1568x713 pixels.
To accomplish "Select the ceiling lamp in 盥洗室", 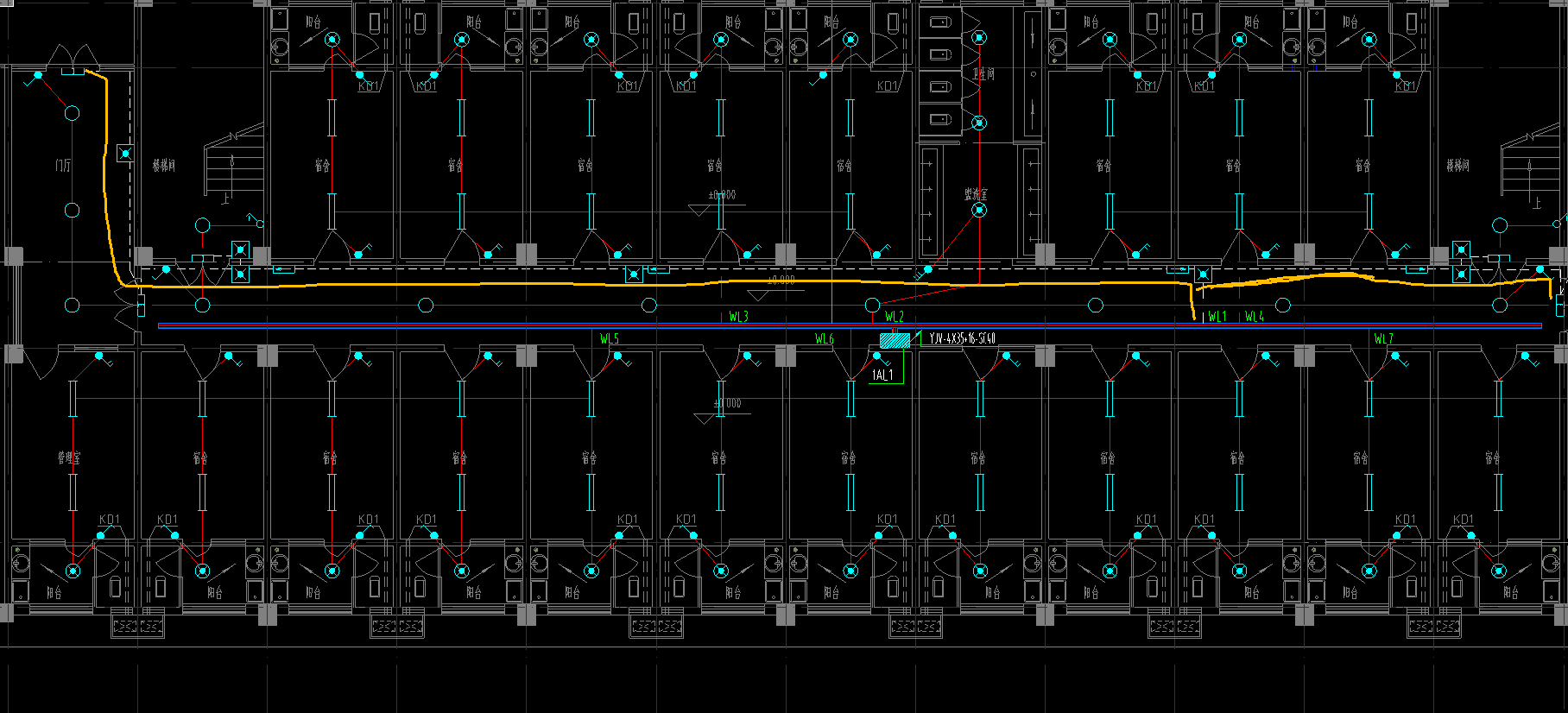I will (979, 210).
